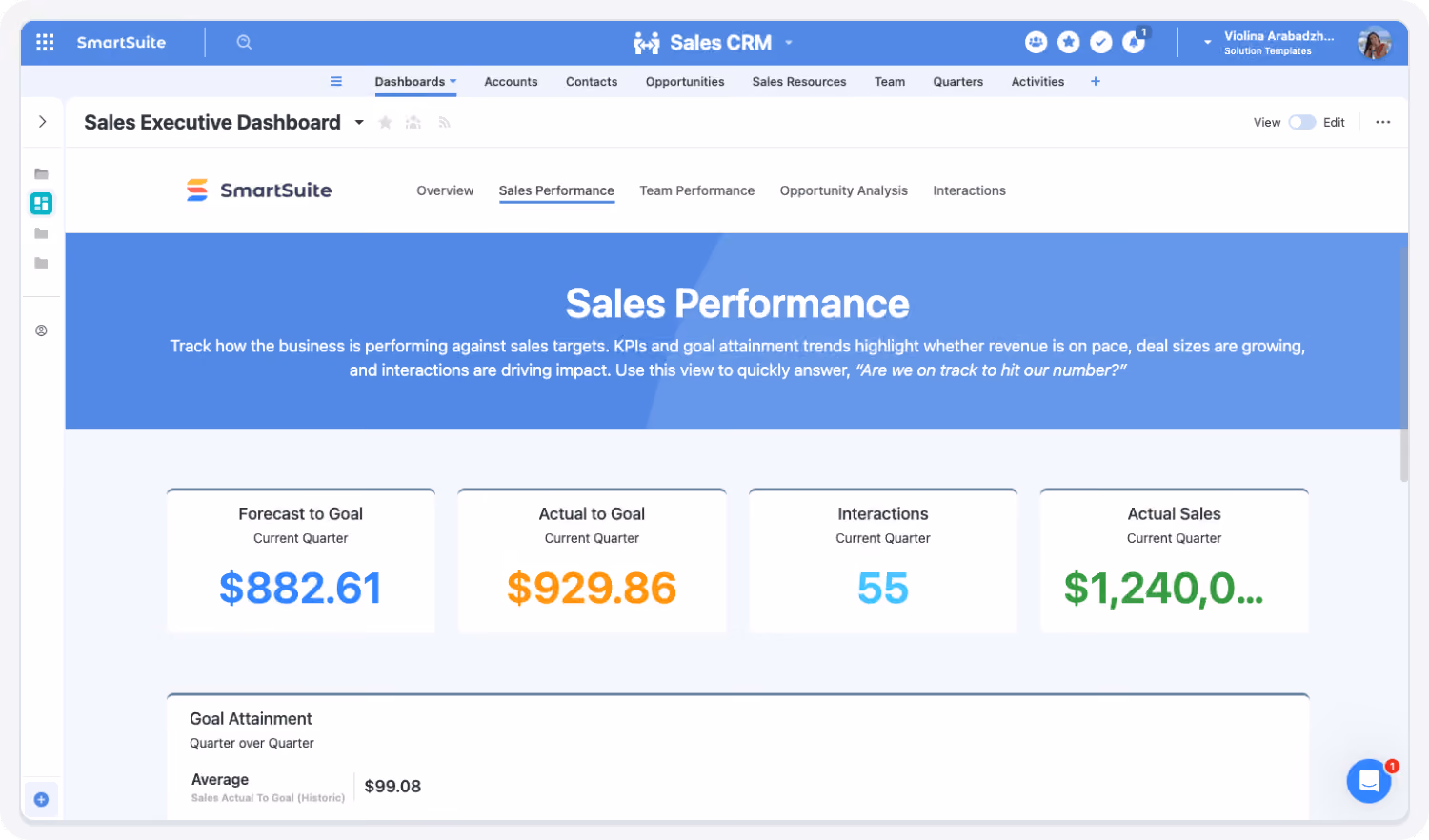This screenshot has width=1429, height=840.
Task: Click the $929.86 actual to goal value
Action: (592, 588)
